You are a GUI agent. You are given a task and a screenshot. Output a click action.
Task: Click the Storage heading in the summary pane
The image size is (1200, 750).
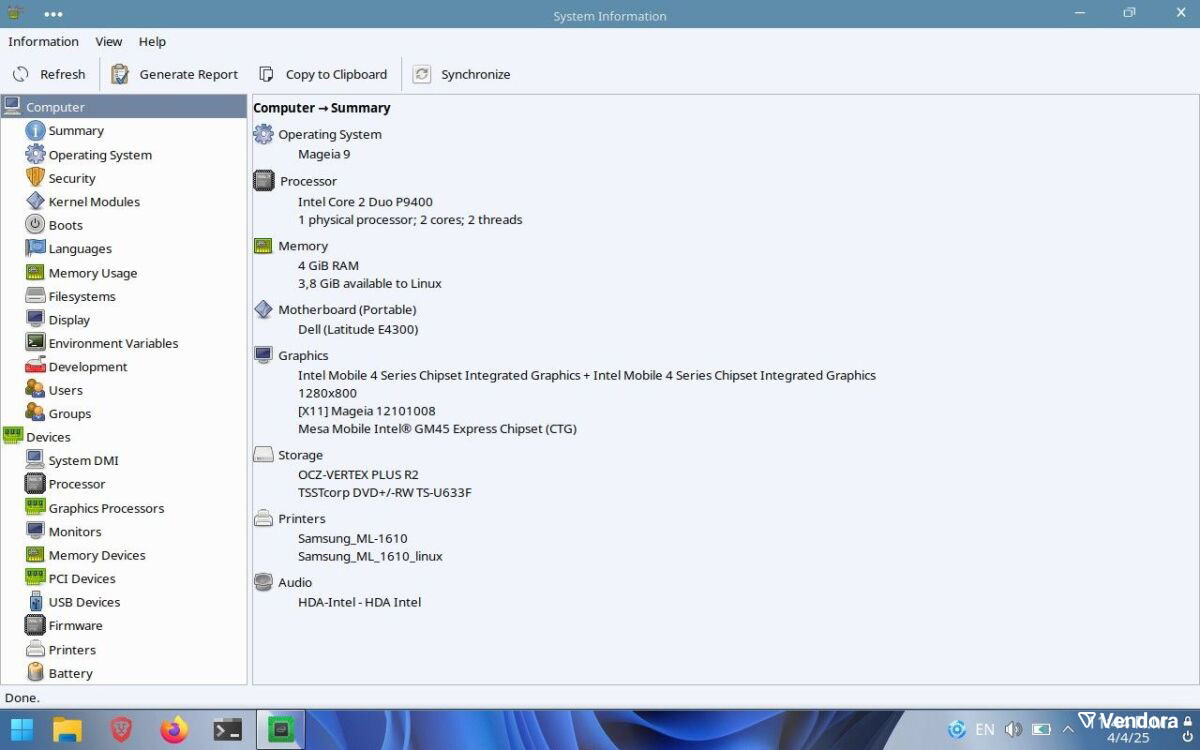[300, 455]
